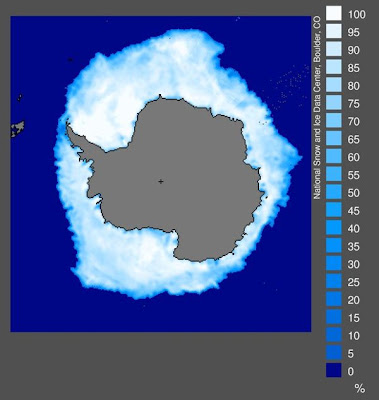Click the gray South America tip landmass
Viewport: 379px width, 400px height.
17,129
